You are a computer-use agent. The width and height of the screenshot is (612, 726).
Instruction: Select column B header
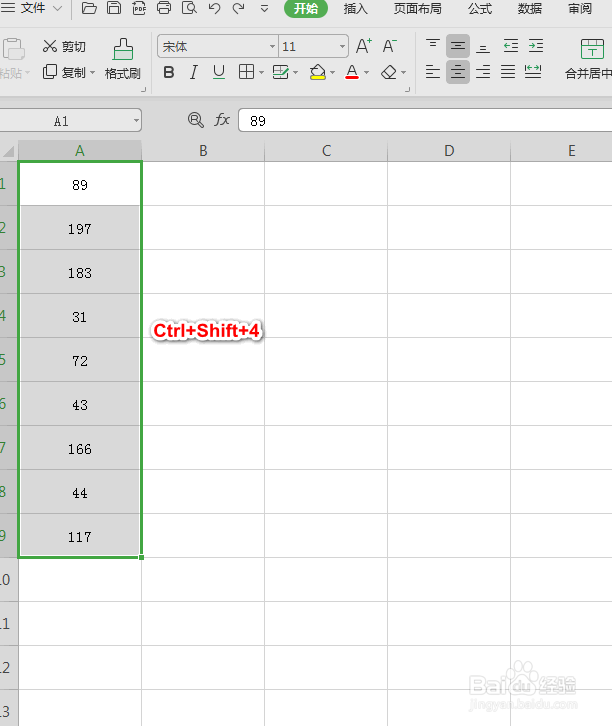coord(203,151)
